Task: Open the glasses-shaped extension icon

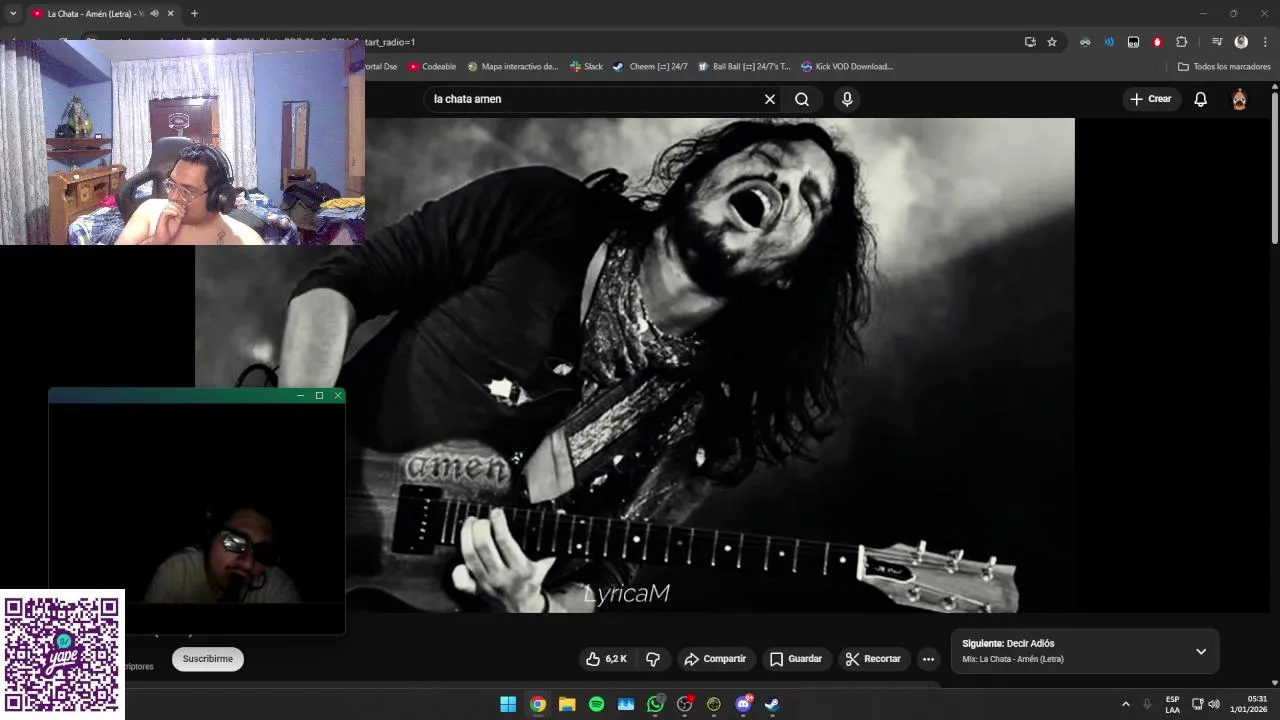Action: 1085,42
